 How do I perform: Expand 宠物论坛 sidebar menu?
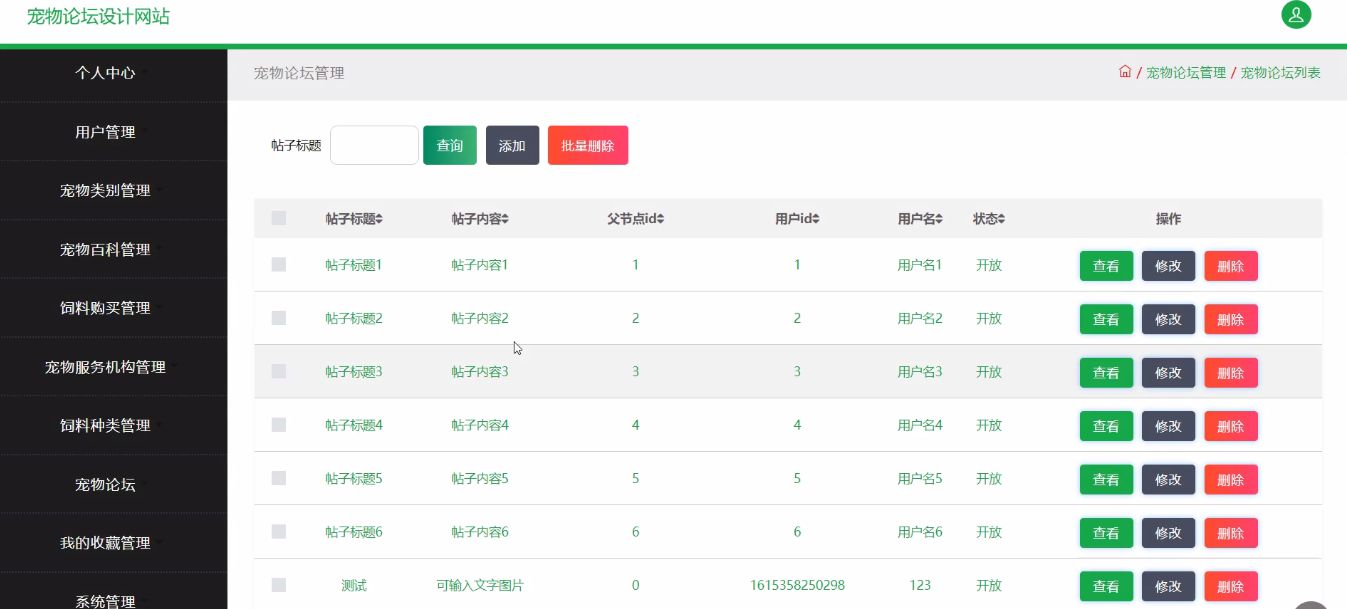[113, 484]
